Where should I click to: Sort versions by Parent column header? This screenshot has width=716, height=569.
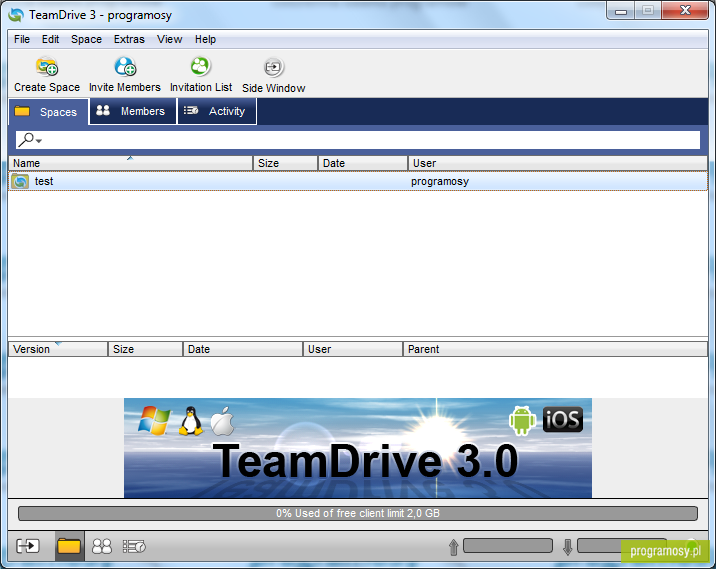(x=555, y=349)
